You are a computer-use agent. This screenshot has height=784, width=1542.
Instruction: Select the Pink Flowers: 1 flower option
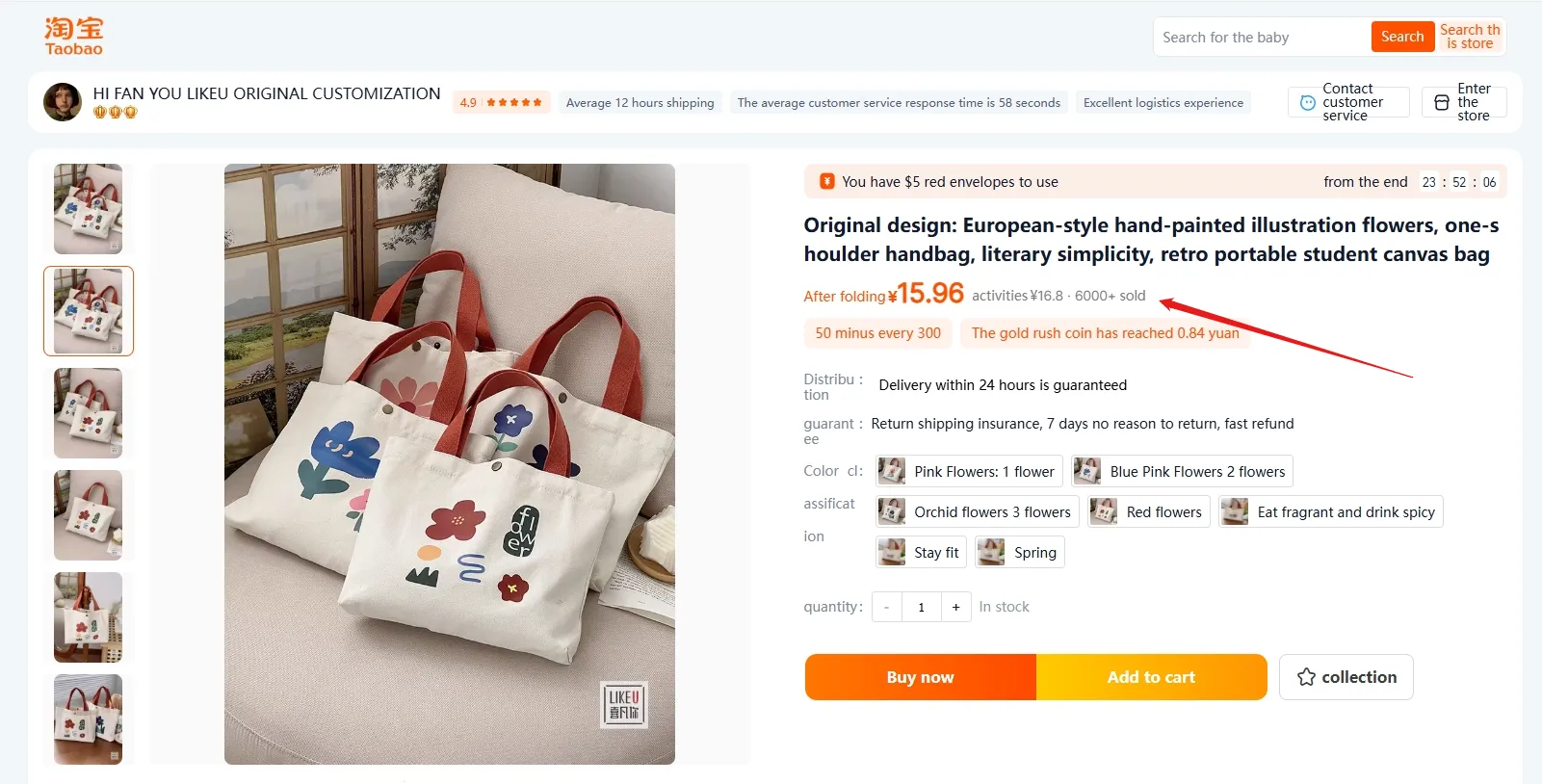pos(969,471)
